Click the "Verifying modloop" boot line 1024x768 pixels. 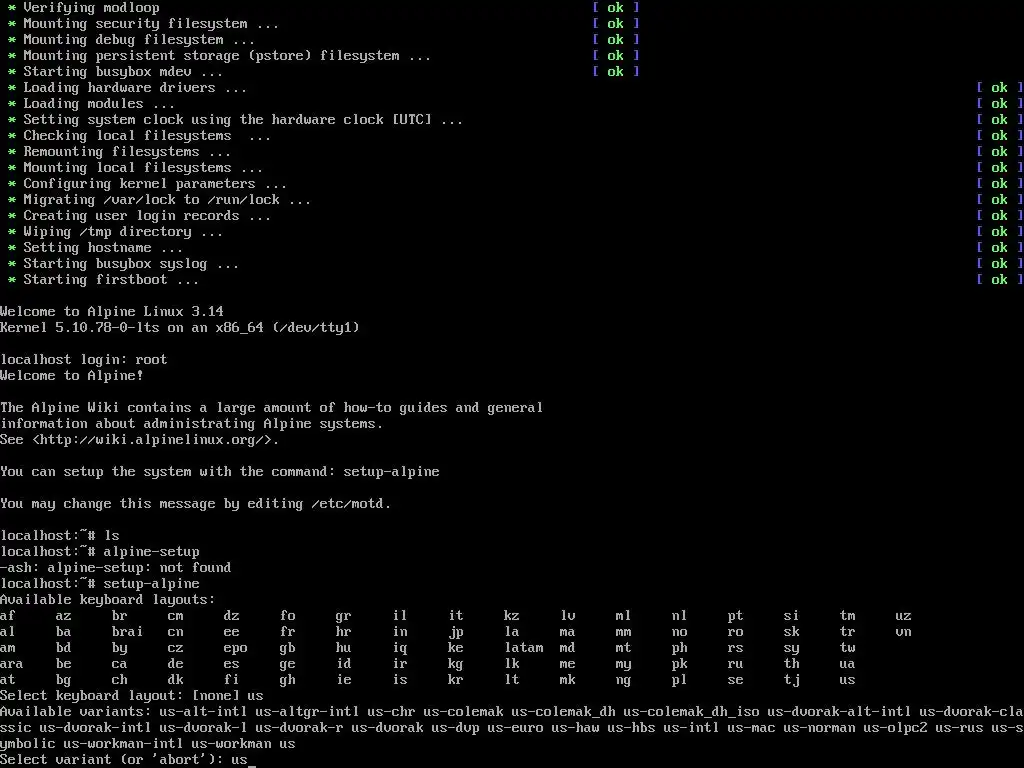[91, 8]
